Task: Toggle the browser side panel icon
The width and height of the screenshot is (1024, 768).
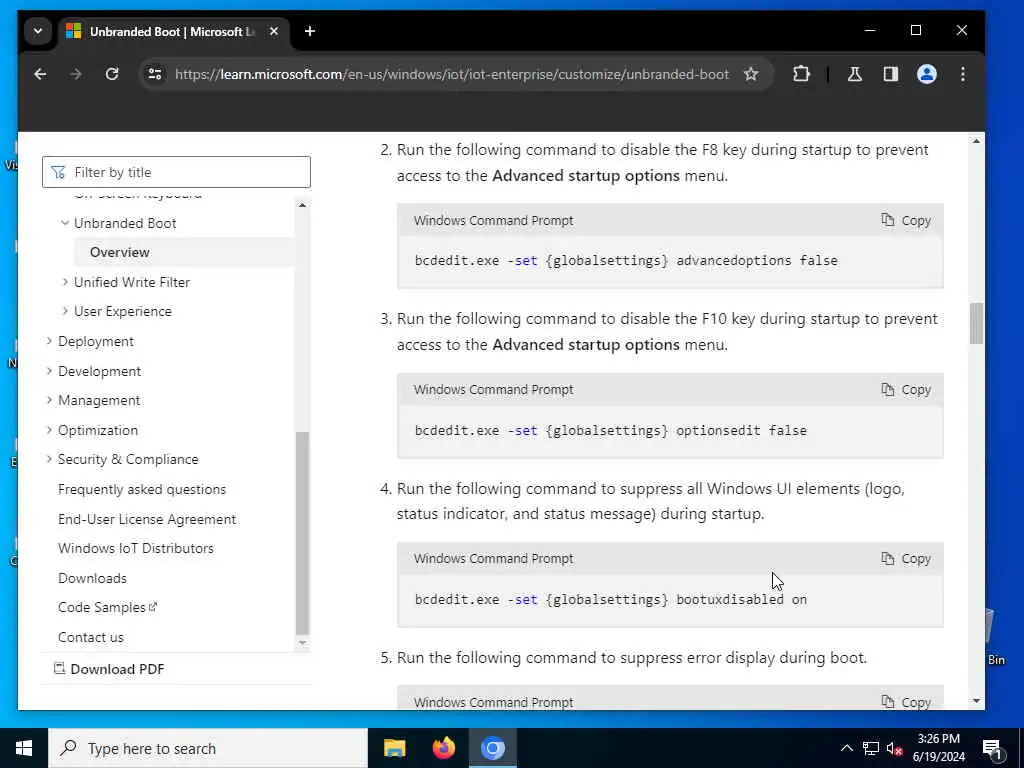Action: (891, 74)
